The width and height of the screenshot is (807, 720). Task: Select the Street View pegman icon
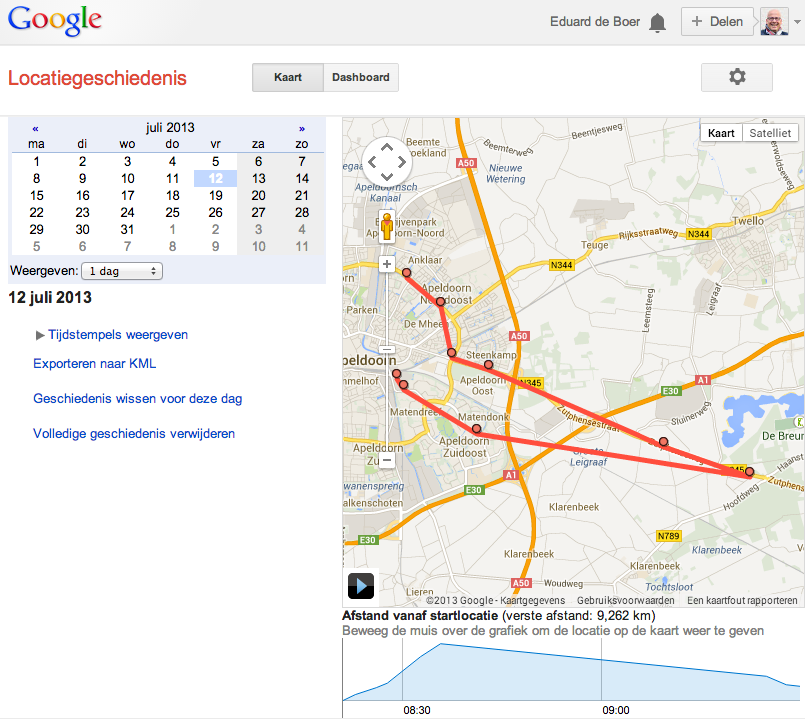386,226
